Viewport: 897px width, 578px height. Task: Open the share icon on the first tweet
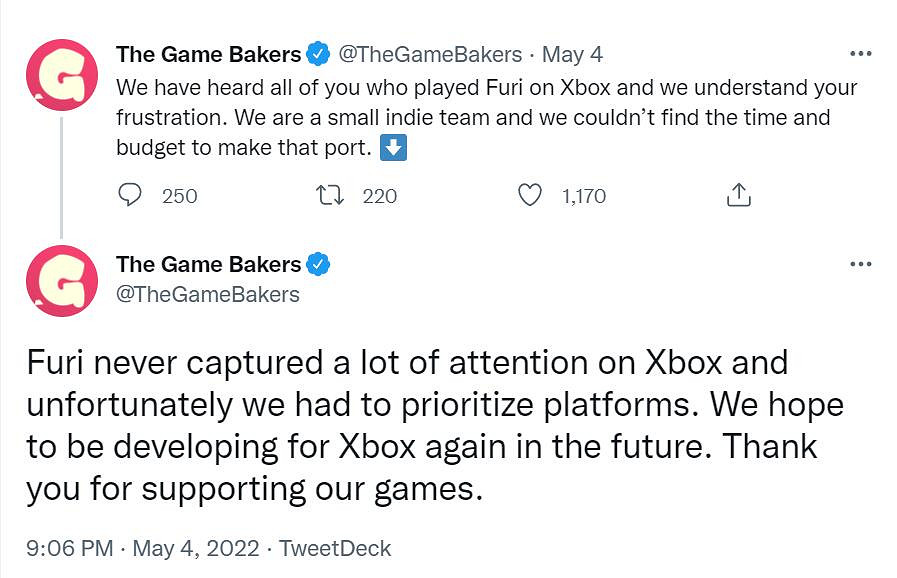coord(738,195)
